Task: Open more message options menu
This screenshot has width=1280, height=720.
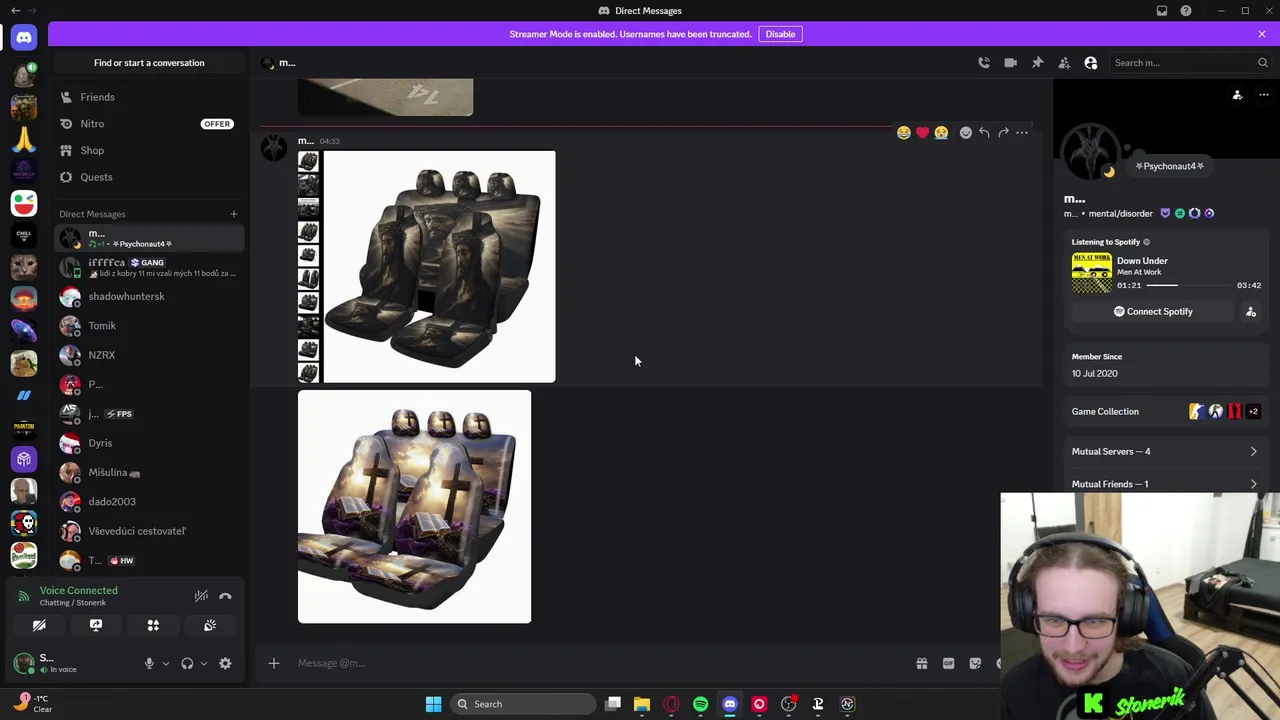Action: [1022, 133]
